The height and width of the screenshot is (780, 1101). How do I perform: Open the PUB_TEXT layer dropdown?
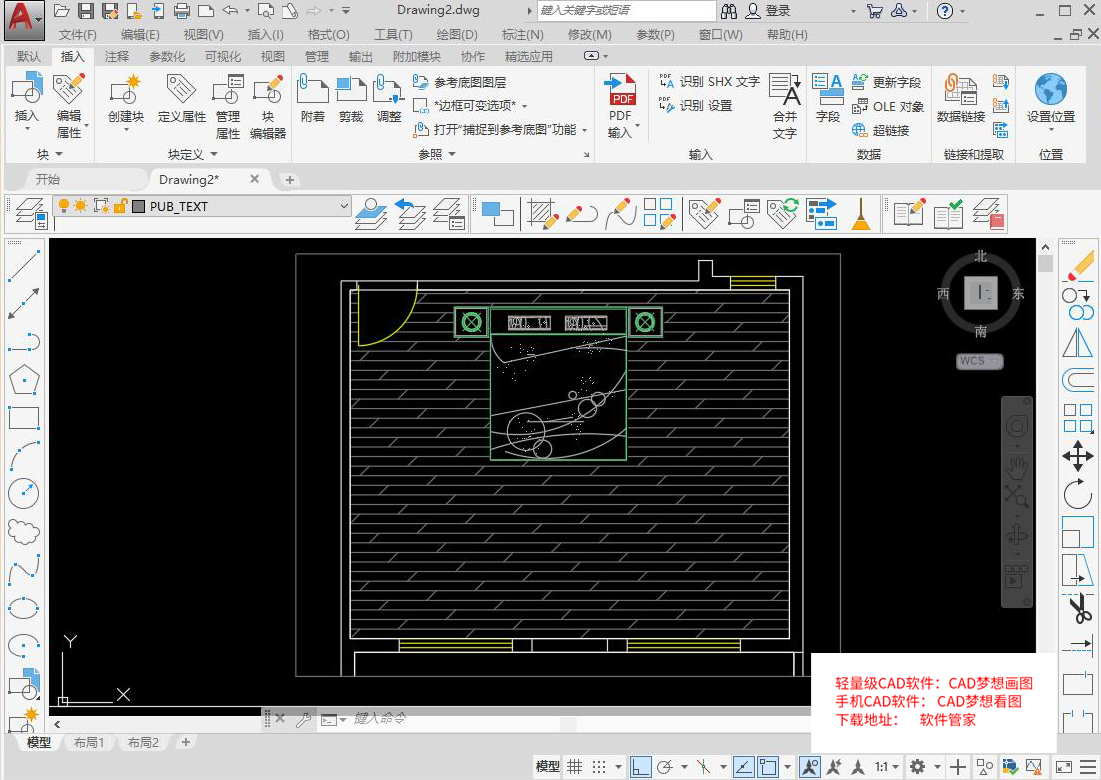344,206
